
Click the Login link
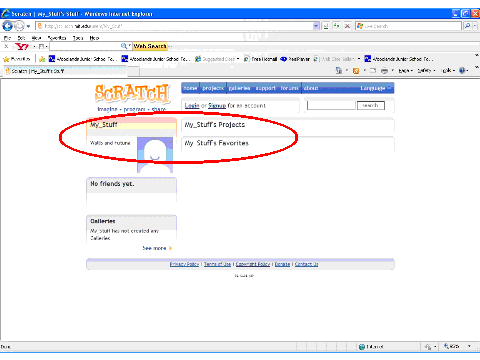(x=192, y=106)
